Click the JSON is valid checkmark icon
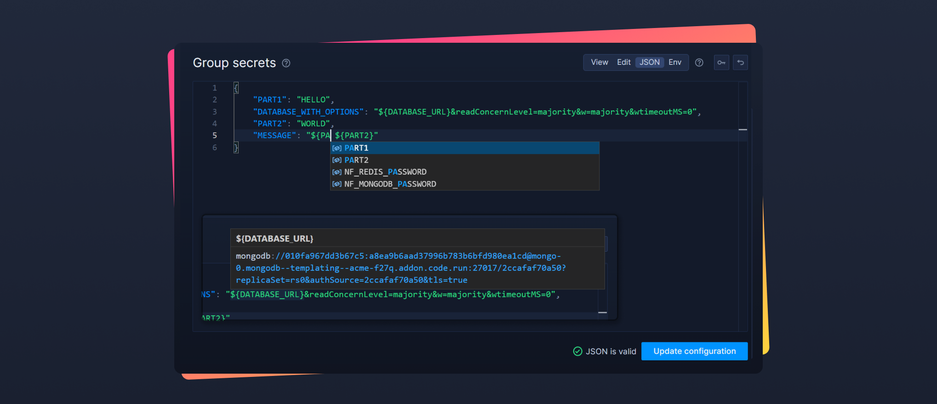The image size is (937, 404). [x=577, y=351]
